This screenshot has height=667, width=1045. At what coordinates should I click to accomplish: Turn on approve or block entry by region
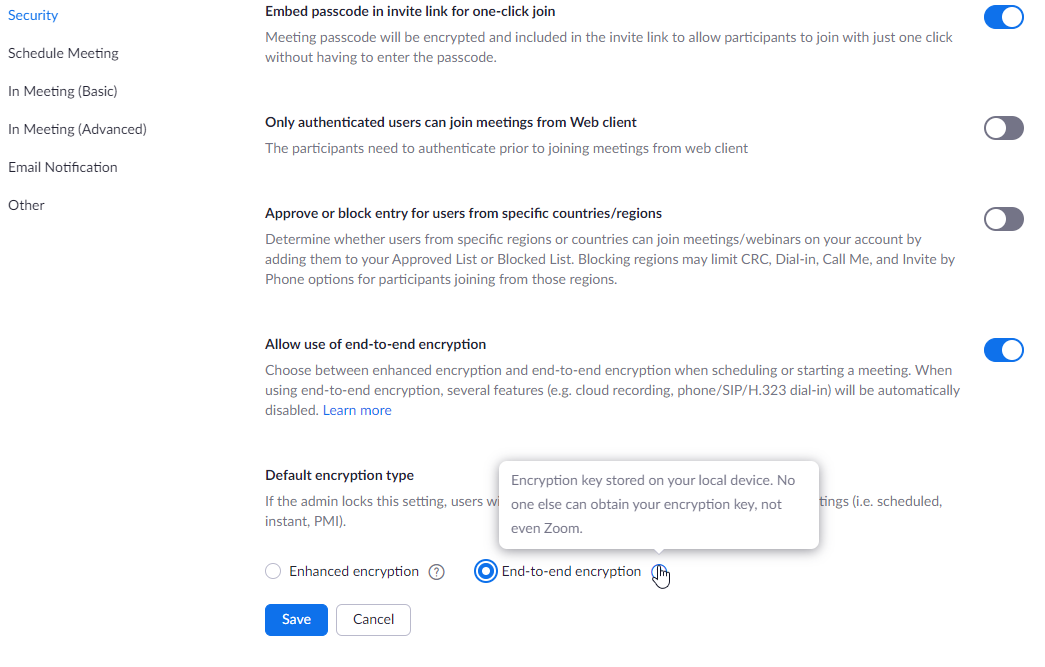[x=1003, y=219]
